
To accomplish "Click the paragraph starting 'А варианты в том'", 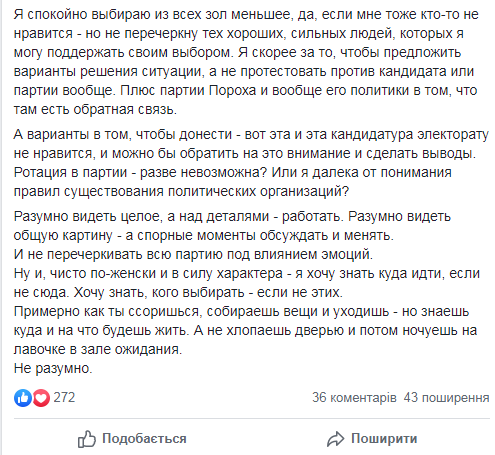I will click(251, 163).
